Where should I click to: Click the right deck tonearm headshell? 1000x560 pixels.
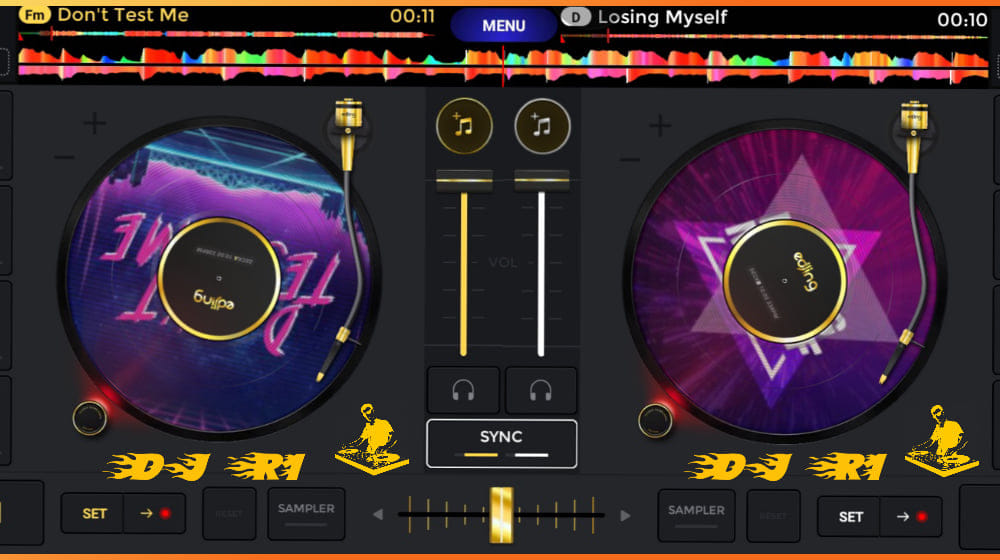(x=893, y=358)
